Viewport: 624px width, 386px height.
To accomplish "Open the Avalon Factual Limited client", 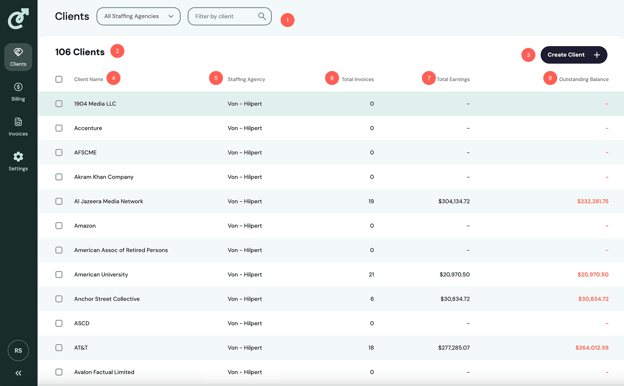I will tap(104, 372).
